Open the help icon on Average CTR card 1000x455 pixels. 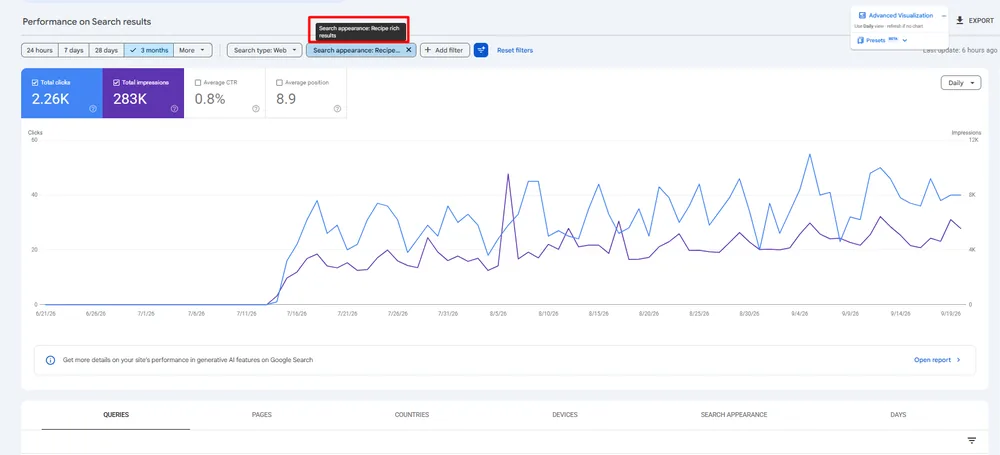tap(256, 108)
